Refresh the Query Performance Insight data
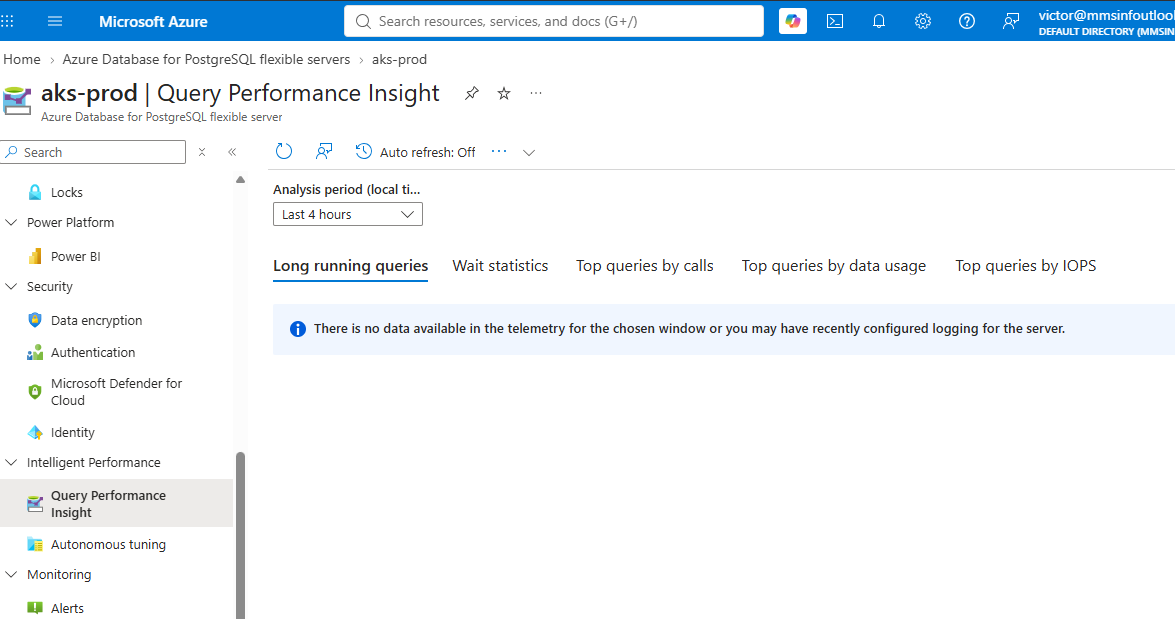This screenshot has height=619, width=1175. click(x=284, y=151)
